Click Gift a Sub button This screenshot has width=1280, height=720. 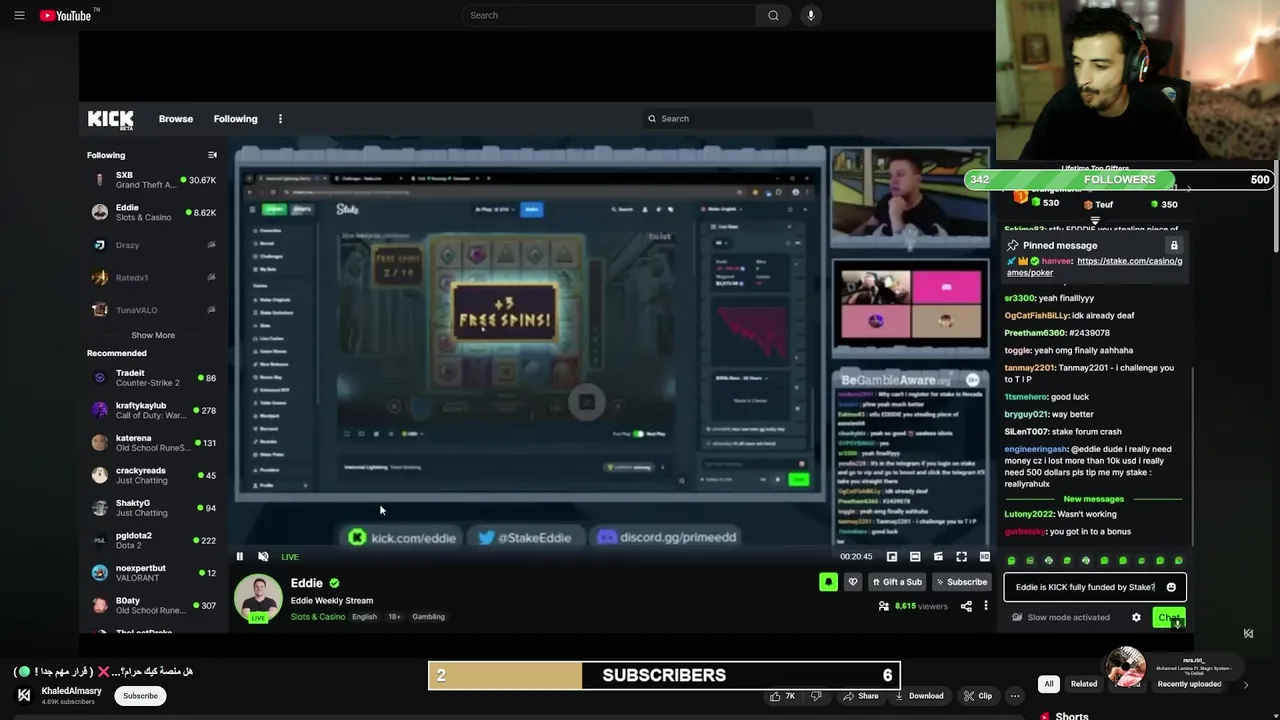[x=897, y=582]
